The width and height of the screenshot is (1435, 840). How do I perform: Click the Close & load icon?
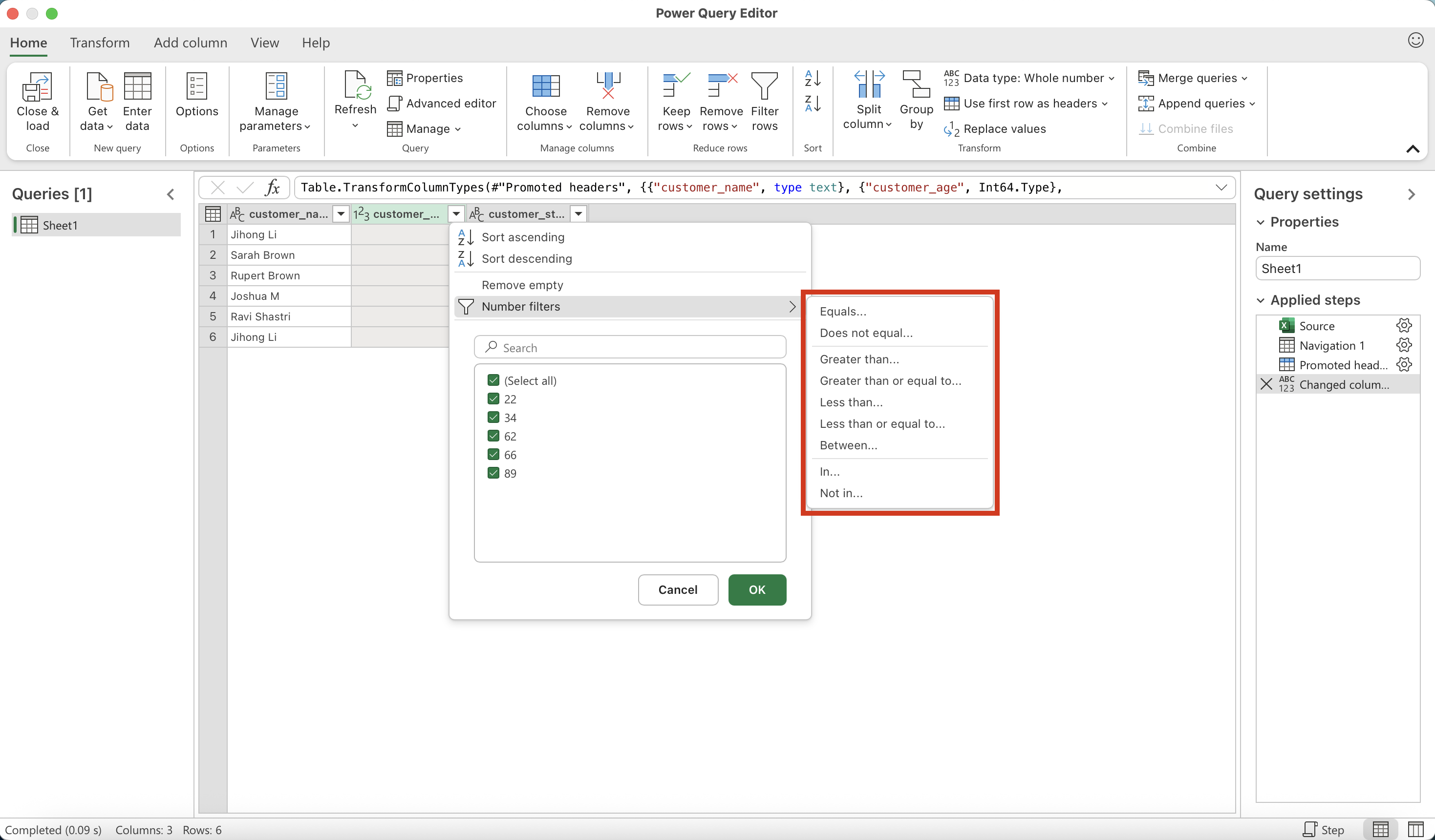point(37,86)
